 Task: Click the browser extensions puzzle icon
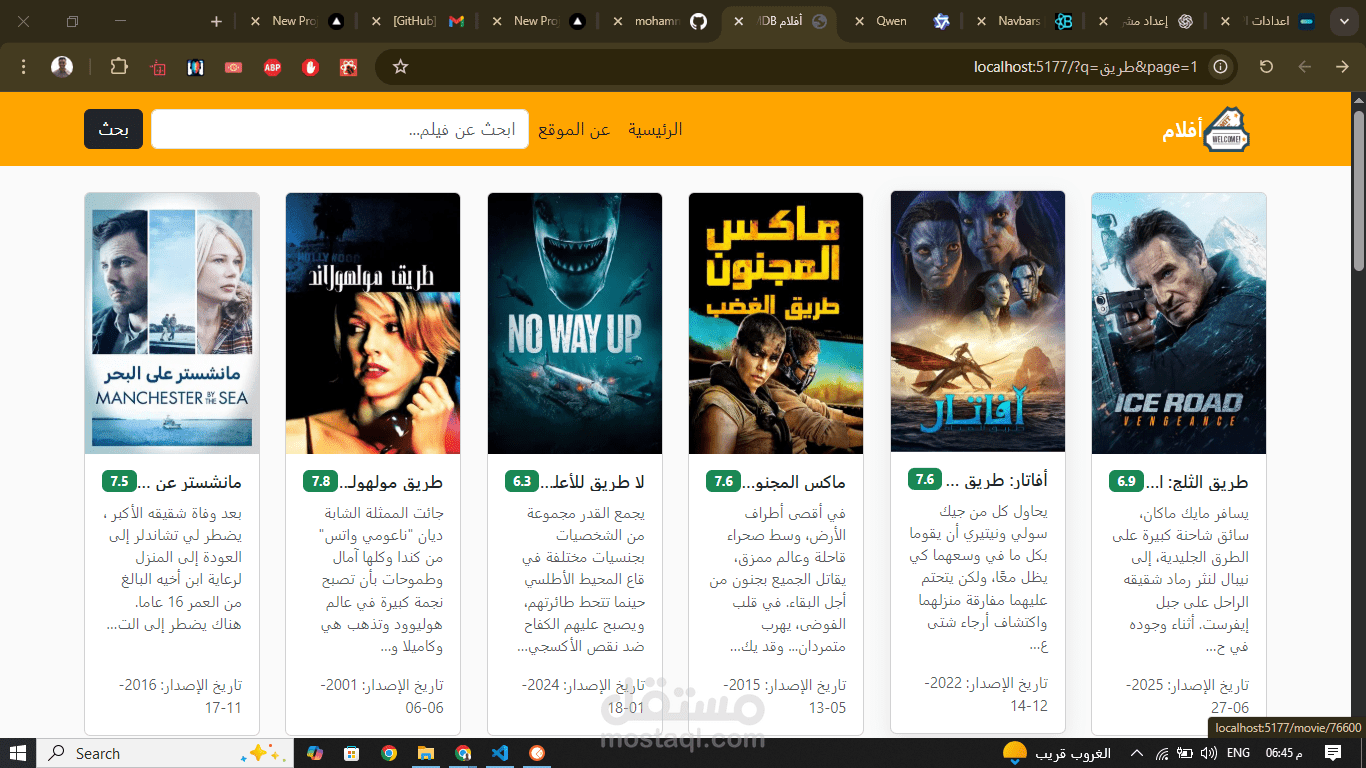pyautogui.click(x=119, y=66)
